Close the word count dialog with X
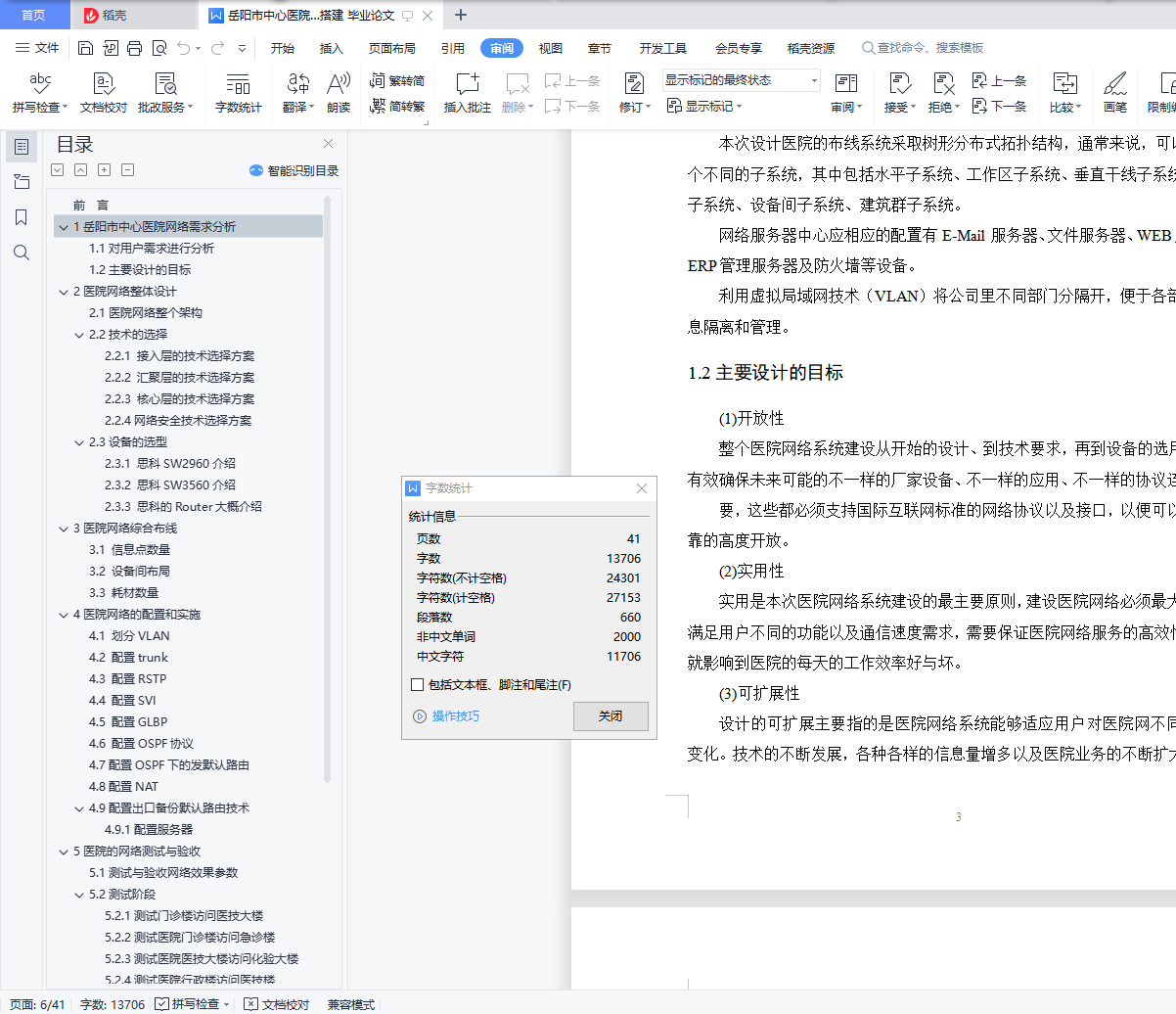Screen dimensions: 1176x1014 pyautogui.click(x=642, y=488)
